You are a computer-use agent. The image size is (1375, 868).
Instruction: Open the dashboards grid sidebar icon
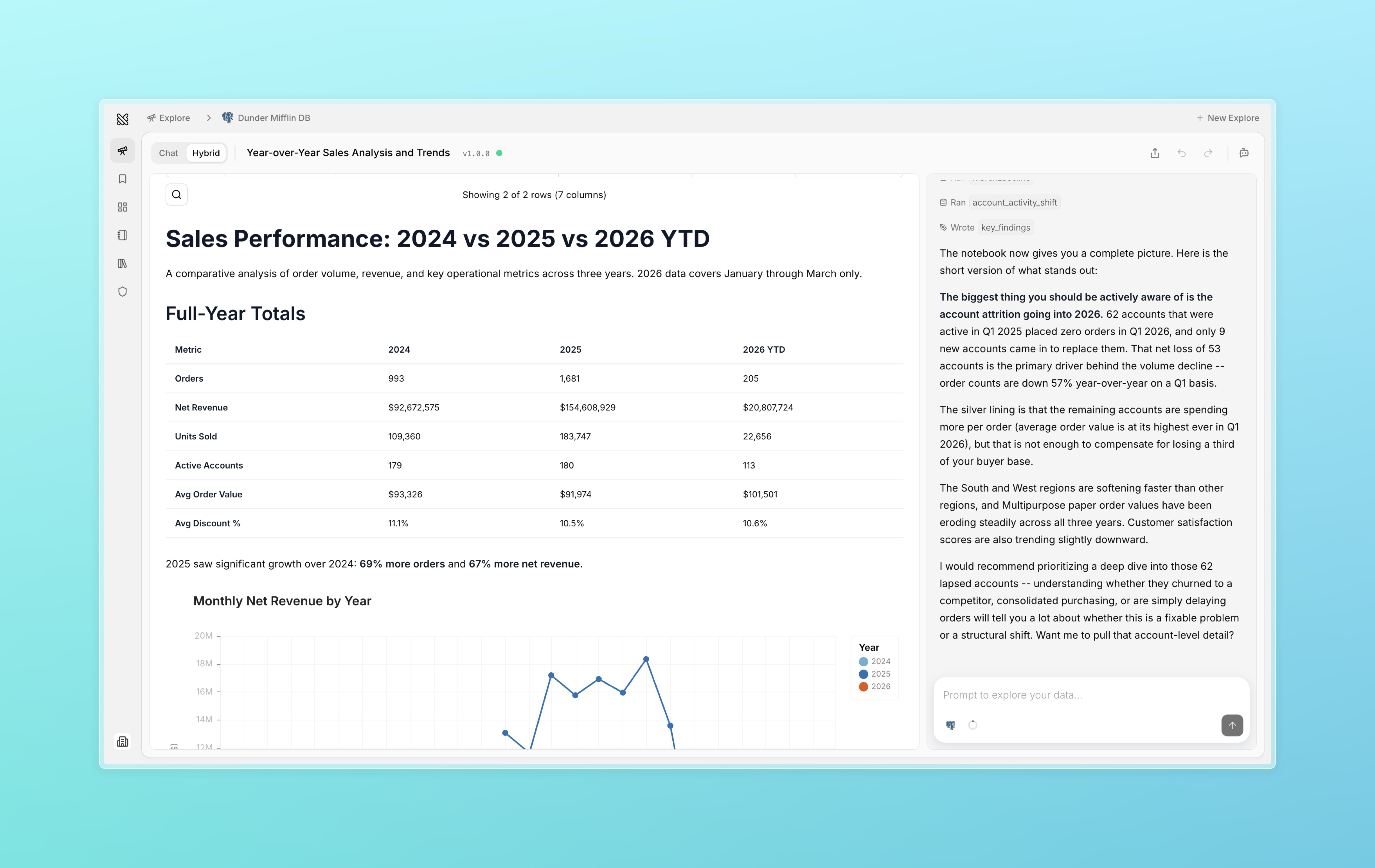coord(122,207)
